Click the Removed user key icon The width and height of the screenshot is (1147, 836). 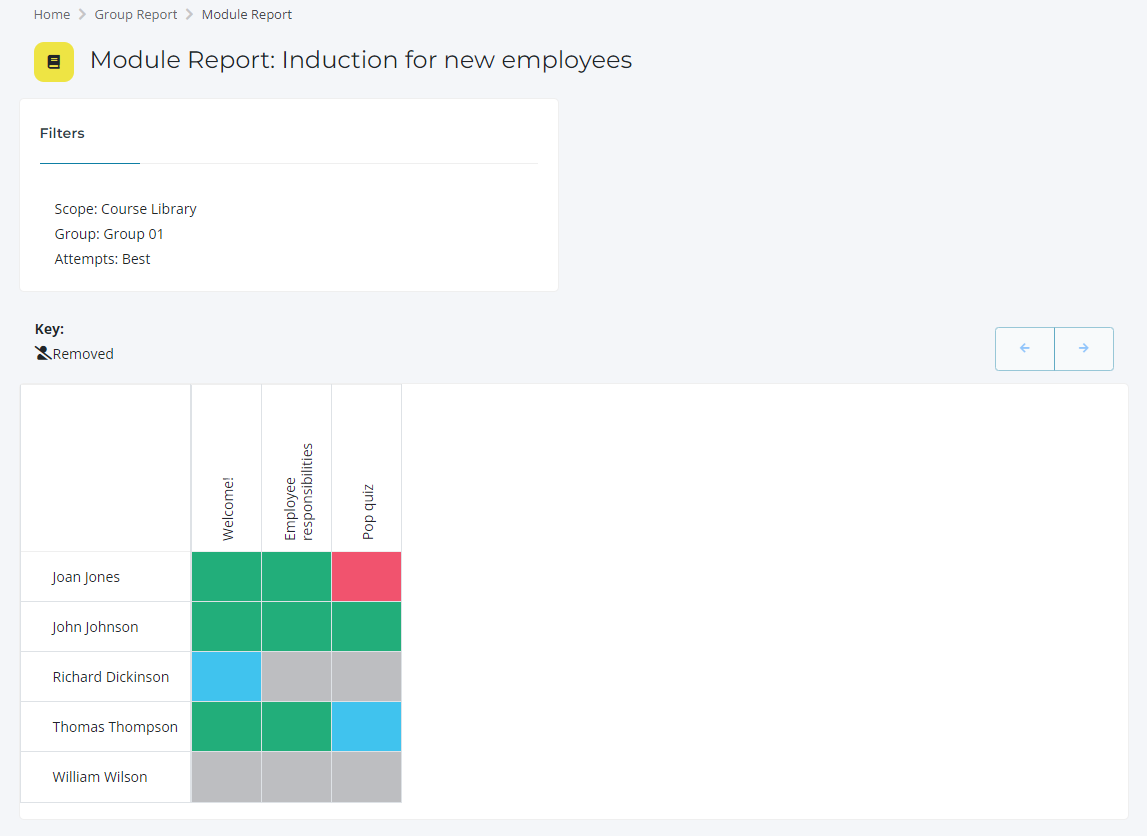42,353
